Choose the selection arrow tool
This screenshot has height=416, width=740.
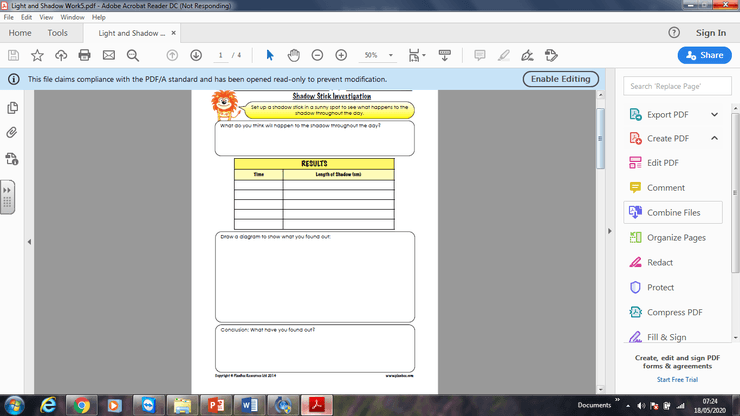(x=270, y=55)
